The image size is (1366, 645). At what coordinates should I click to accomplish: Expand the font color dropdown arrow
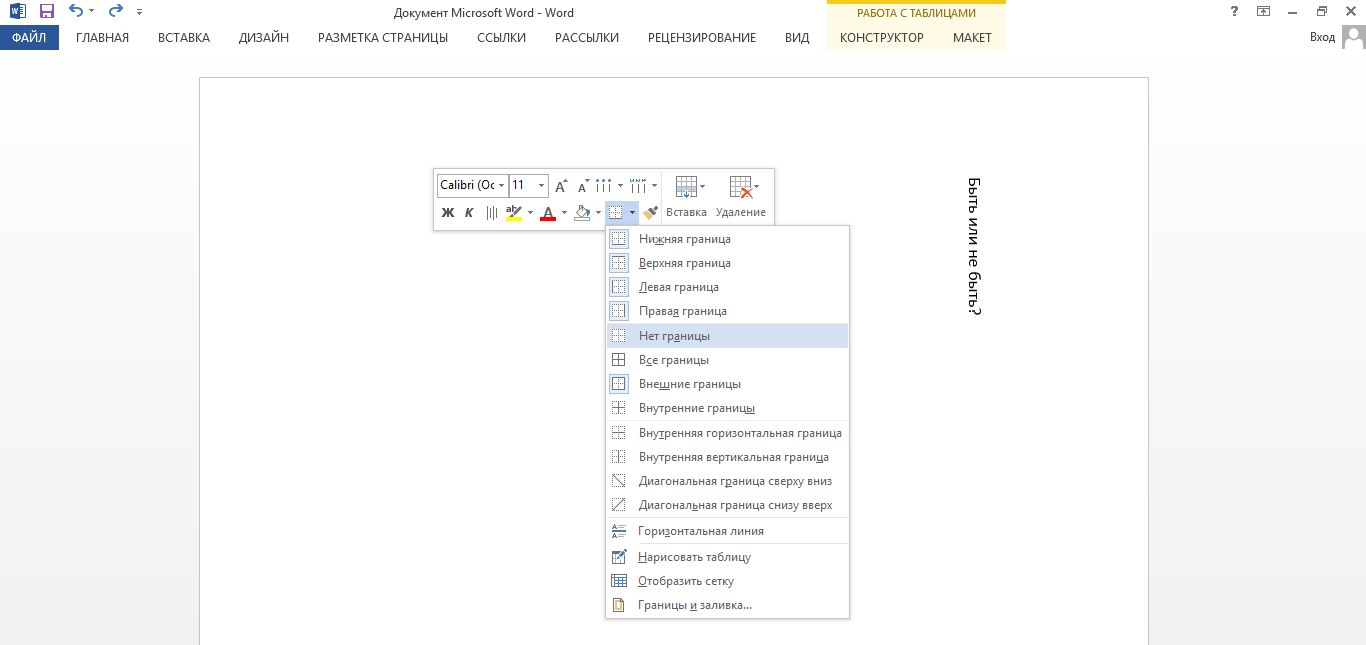coord(564,212)
